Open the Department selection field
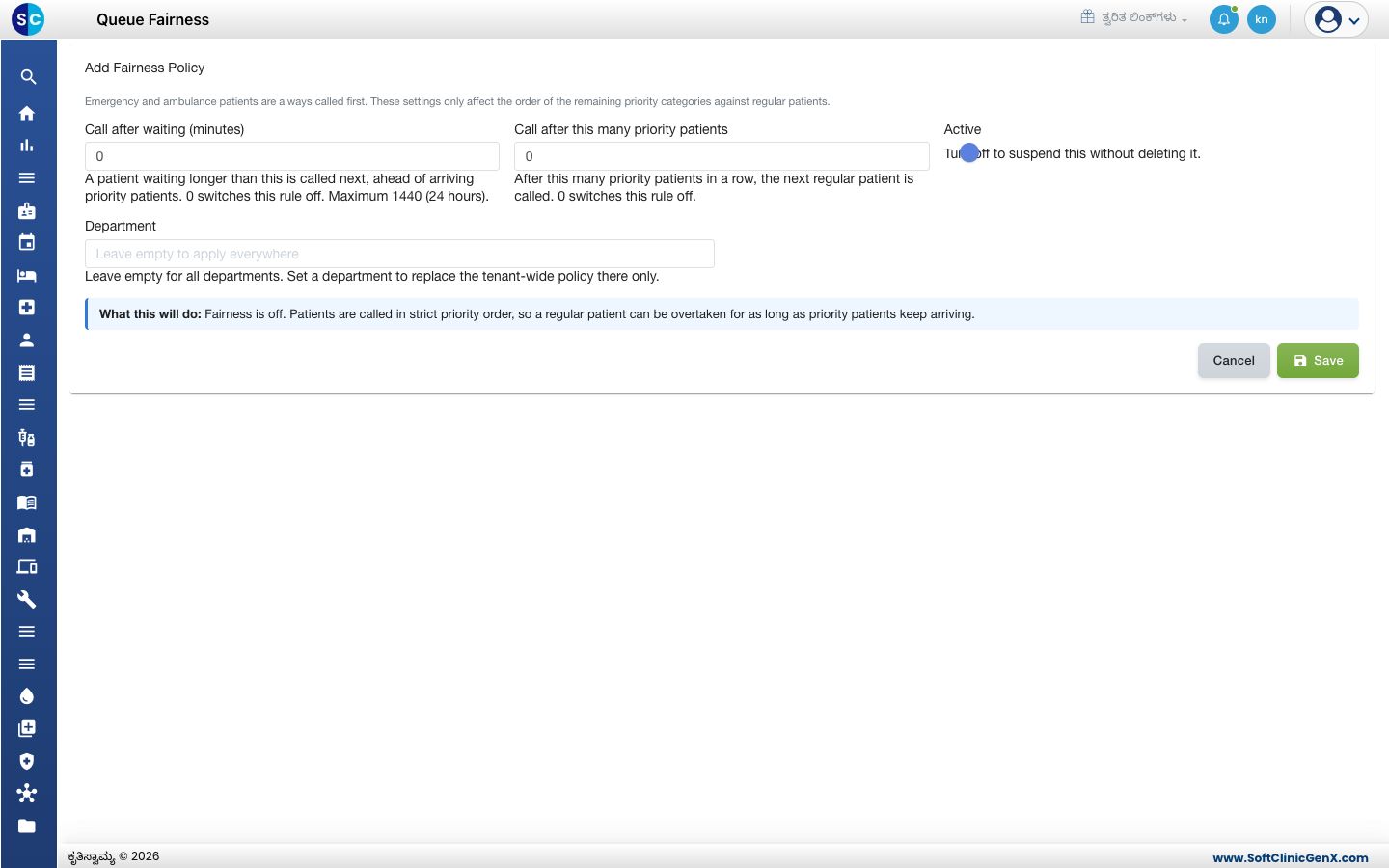The height and width of the screenshot is (868, 1389). point(399,254)
